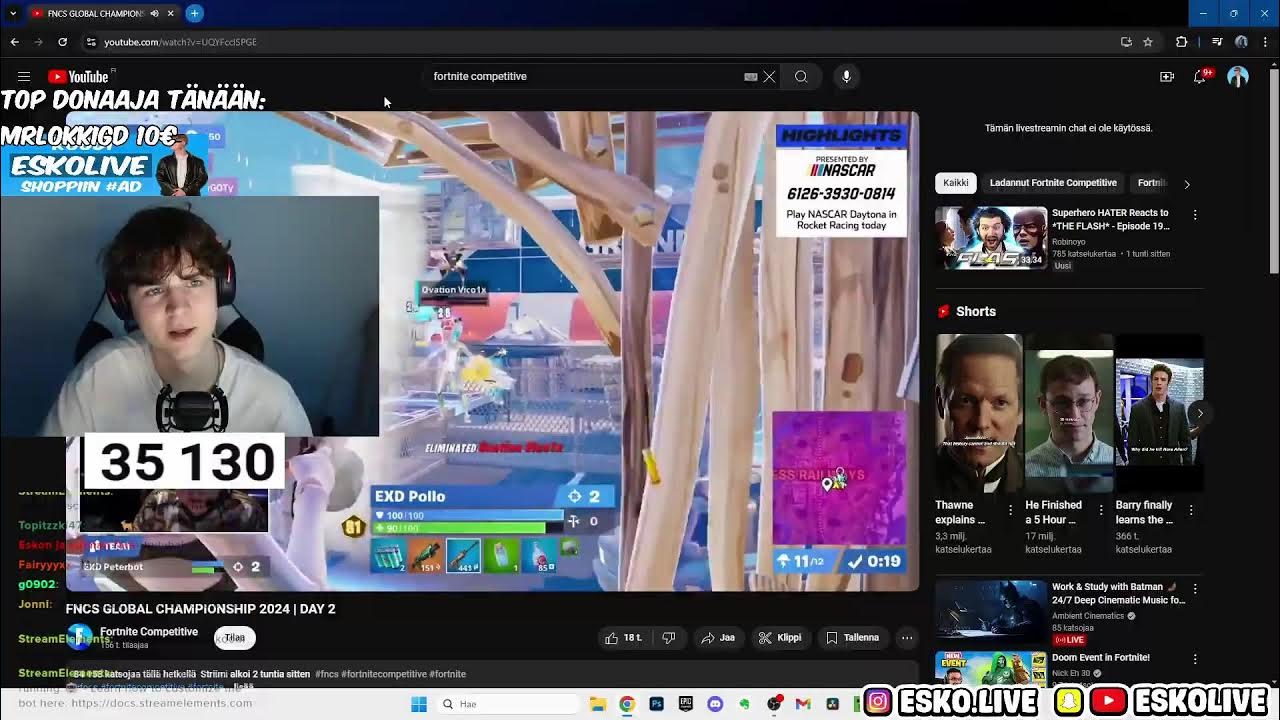Open the Fortnite Competitive channel name

tap(149, 631)
